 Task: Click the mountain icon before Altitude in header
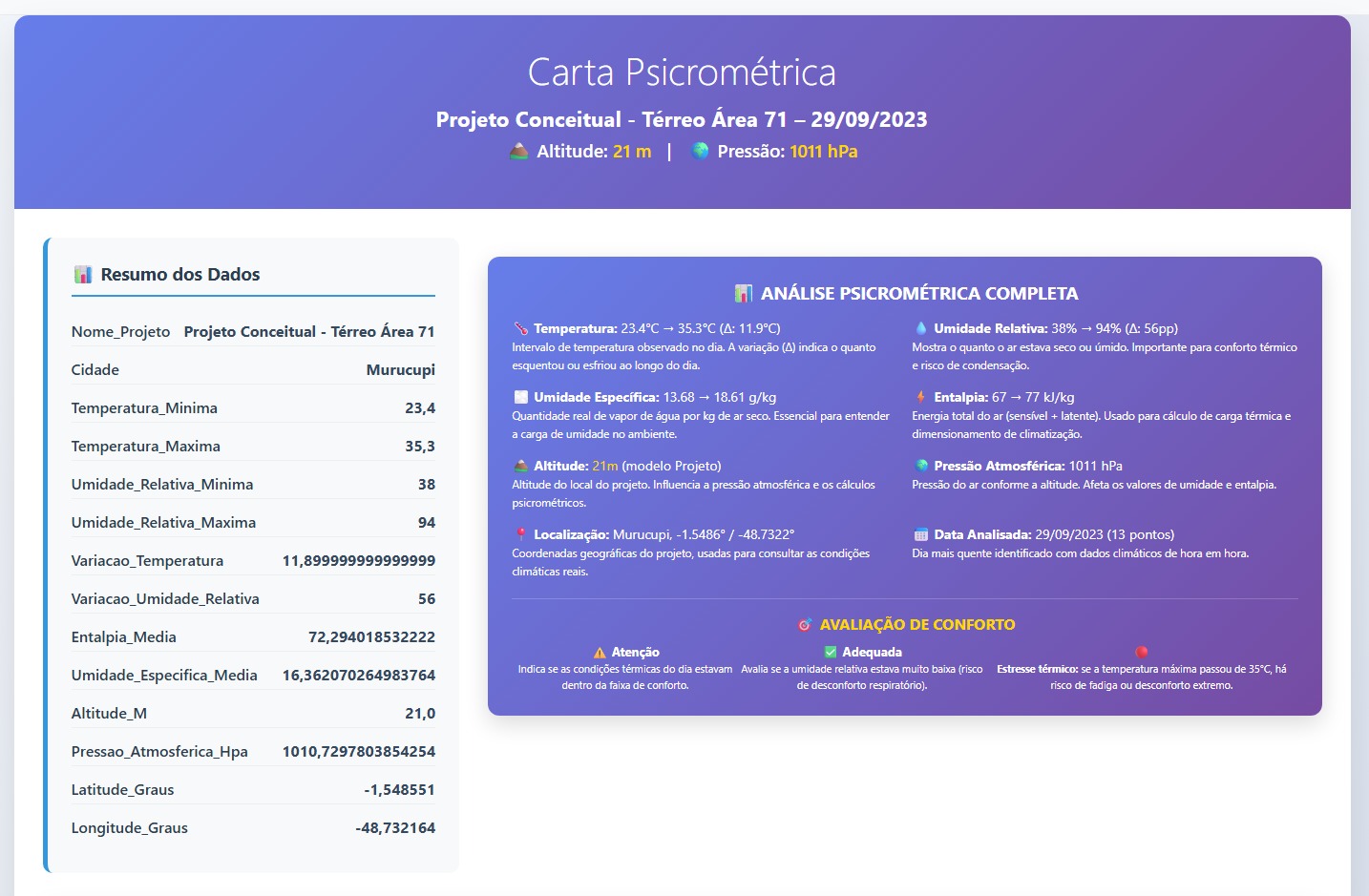pos(517,150)
